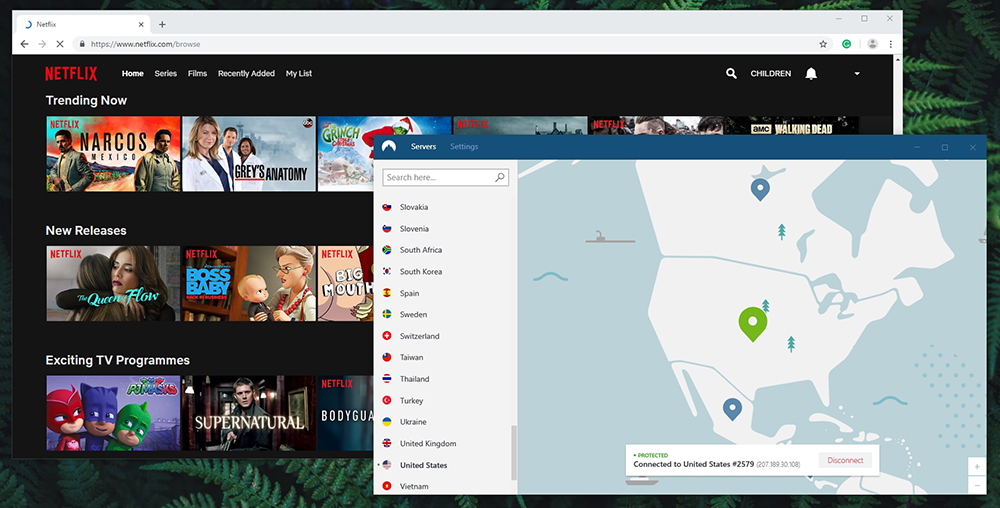Open the NordVPN Settings tab
Viewport: 1000px width, 508px height.
coord(464,147)
